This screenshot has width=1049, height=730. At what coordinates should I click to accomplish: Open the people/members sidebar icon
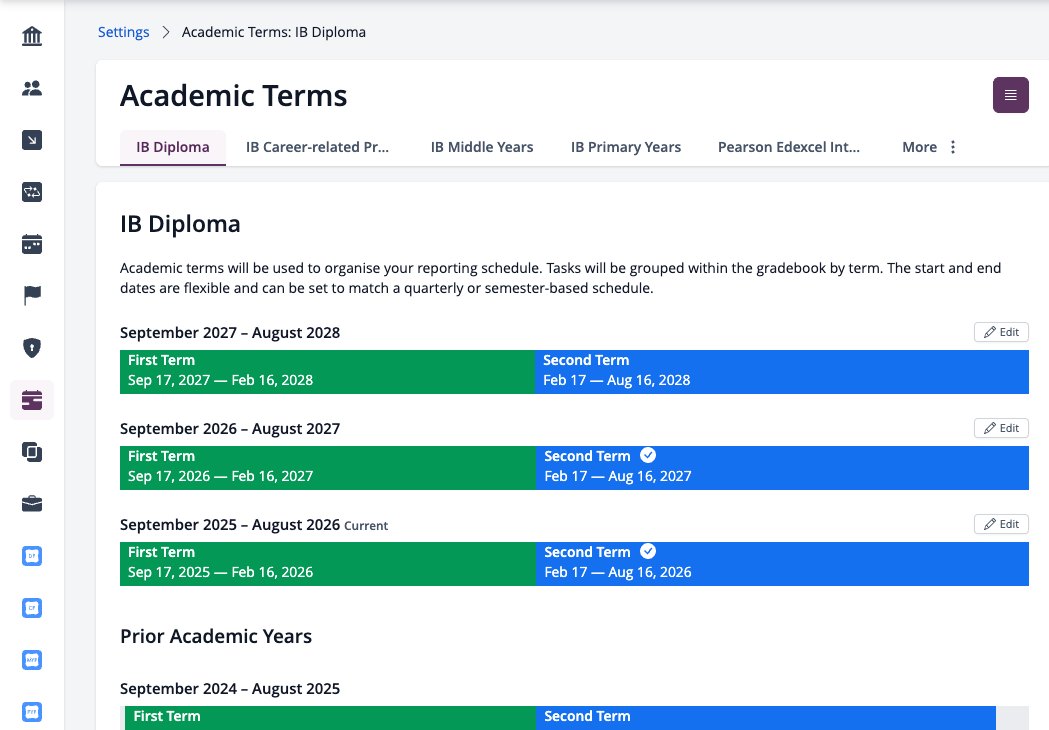tap(31, 88)
